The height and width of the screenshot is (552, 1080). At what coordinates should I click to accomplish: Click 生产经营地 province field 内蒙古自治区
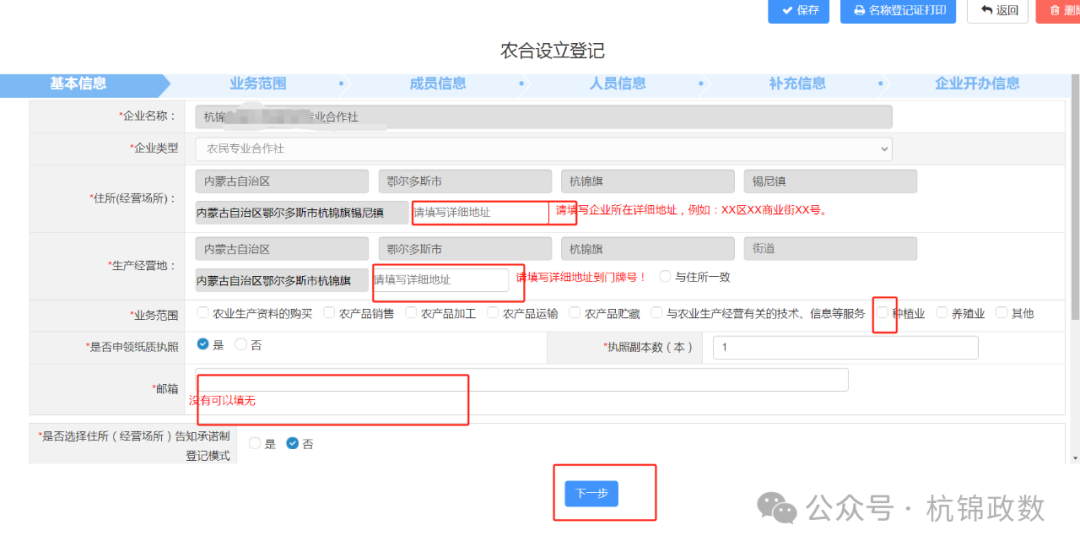282,249
